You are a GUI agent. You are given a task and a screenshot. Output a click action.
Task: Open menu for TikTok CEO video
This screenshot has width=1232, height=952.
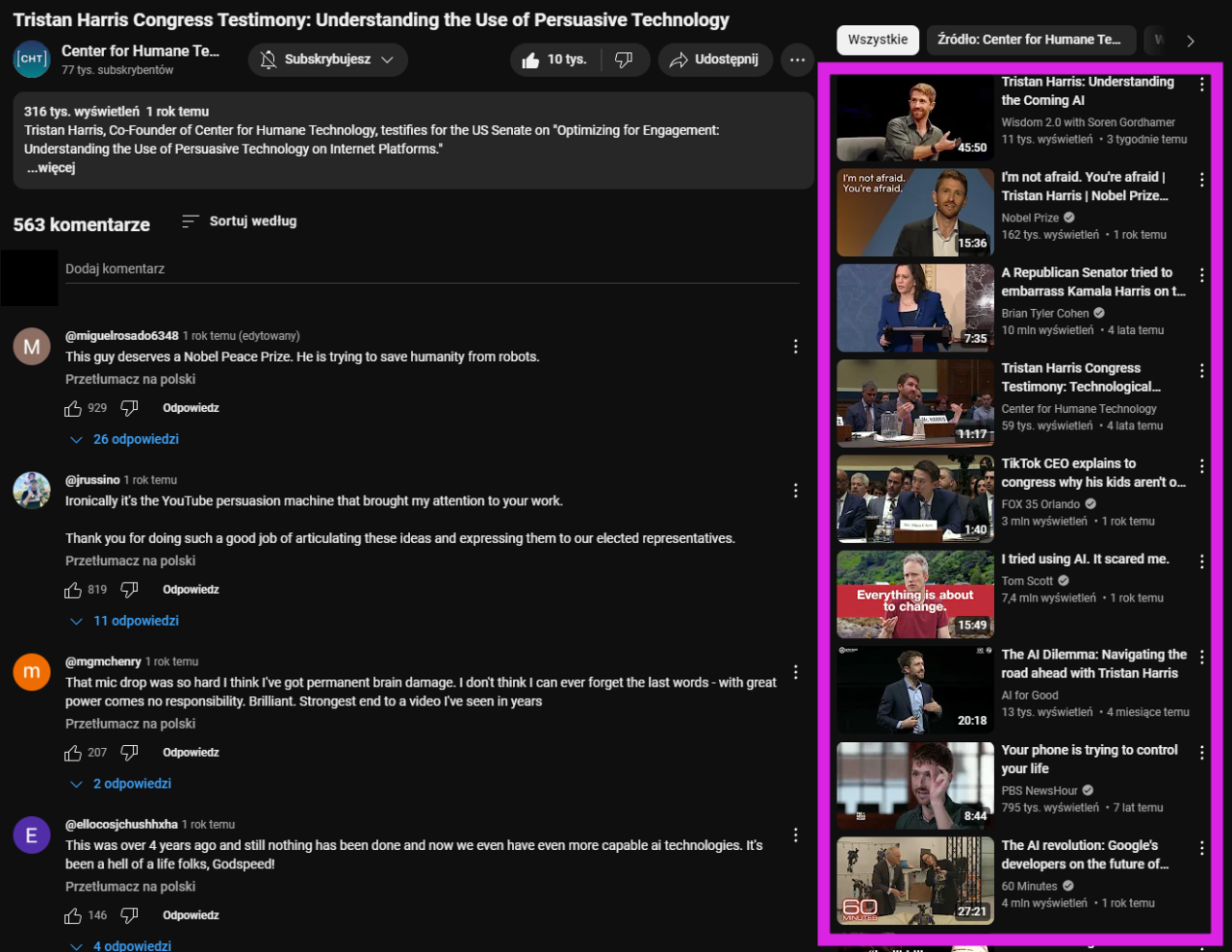point(1202,466)
